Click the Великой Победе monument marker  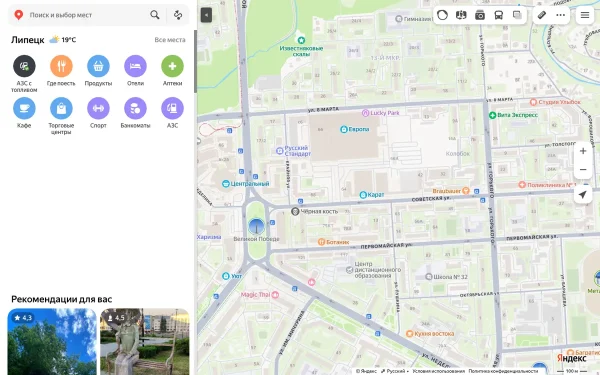256,226
